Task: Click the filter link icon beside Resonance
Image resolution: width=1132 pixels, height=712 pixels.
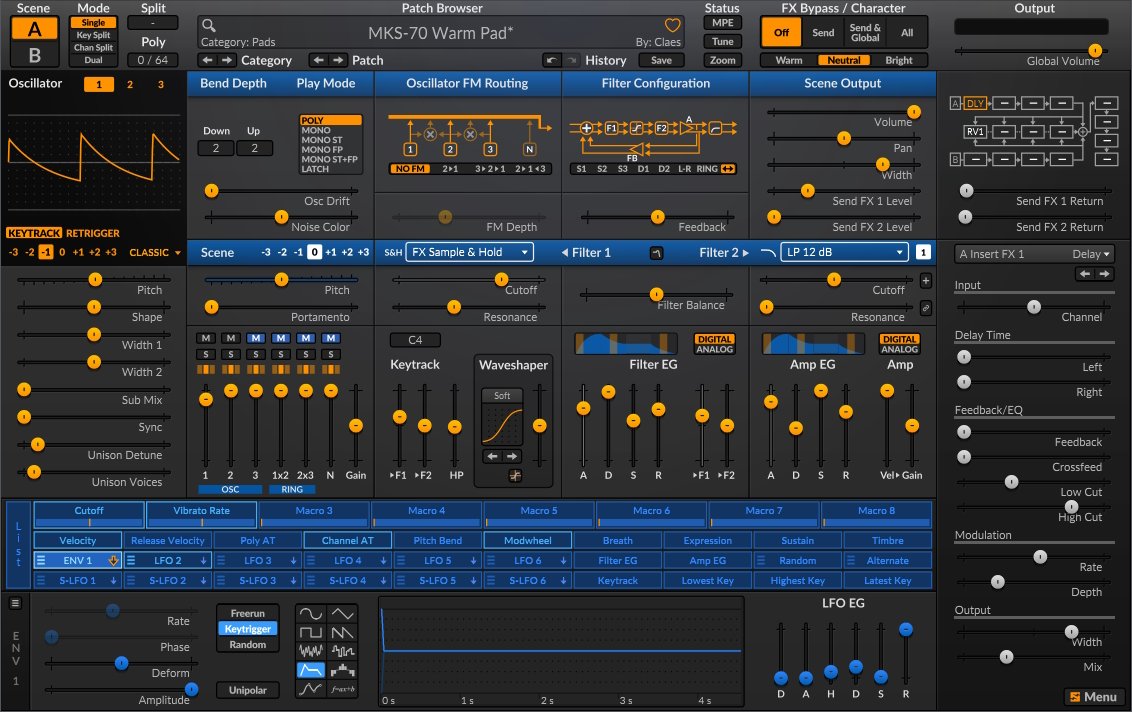Action: coord(925,309)
